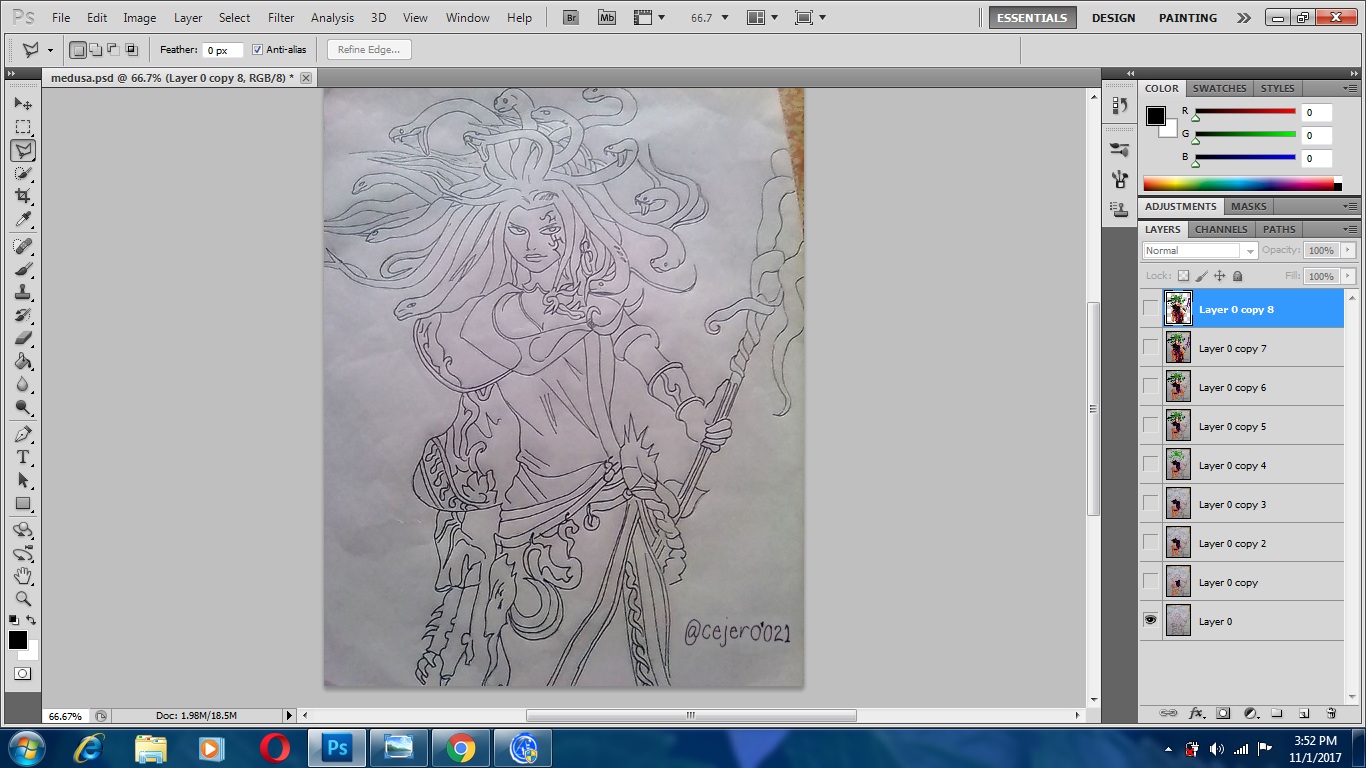The height and width of the screenshot is (768, 1366).
Task: Switch to the Channels tab
Action: (1221, 229)
